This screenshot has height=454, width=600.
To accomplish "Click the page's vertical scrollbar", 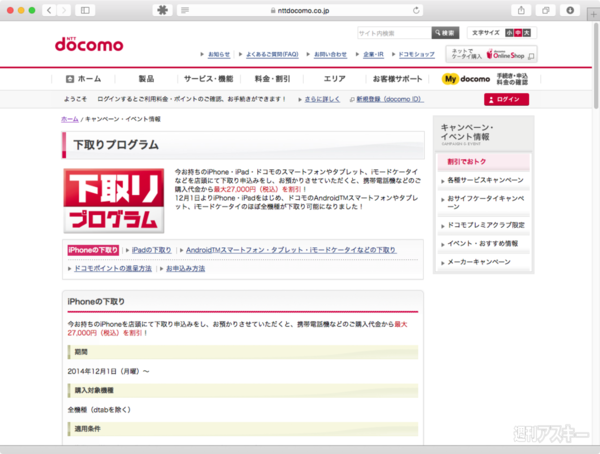I will [x=596, y=65].
